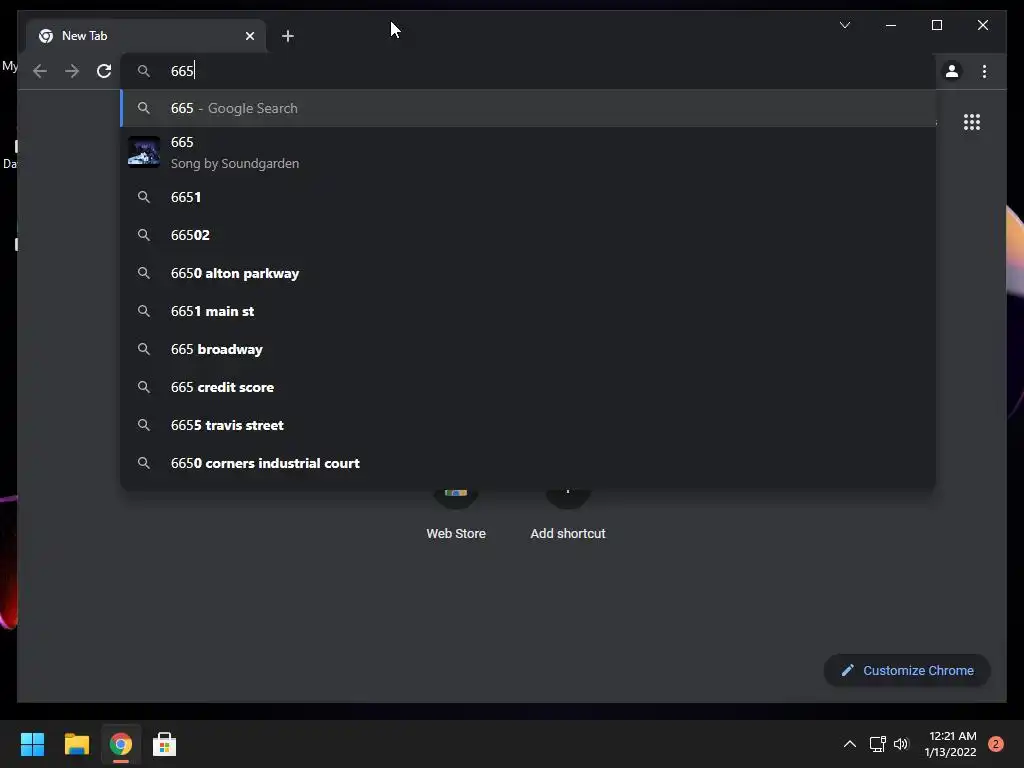Reload the page with the refresh icon

(x=104, y=71)
